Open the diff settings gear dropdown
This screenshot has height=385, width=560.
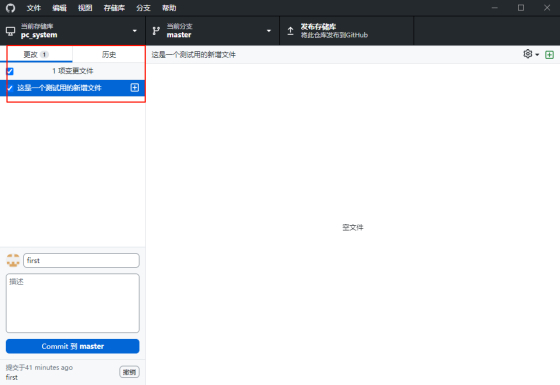coord(531,54)
